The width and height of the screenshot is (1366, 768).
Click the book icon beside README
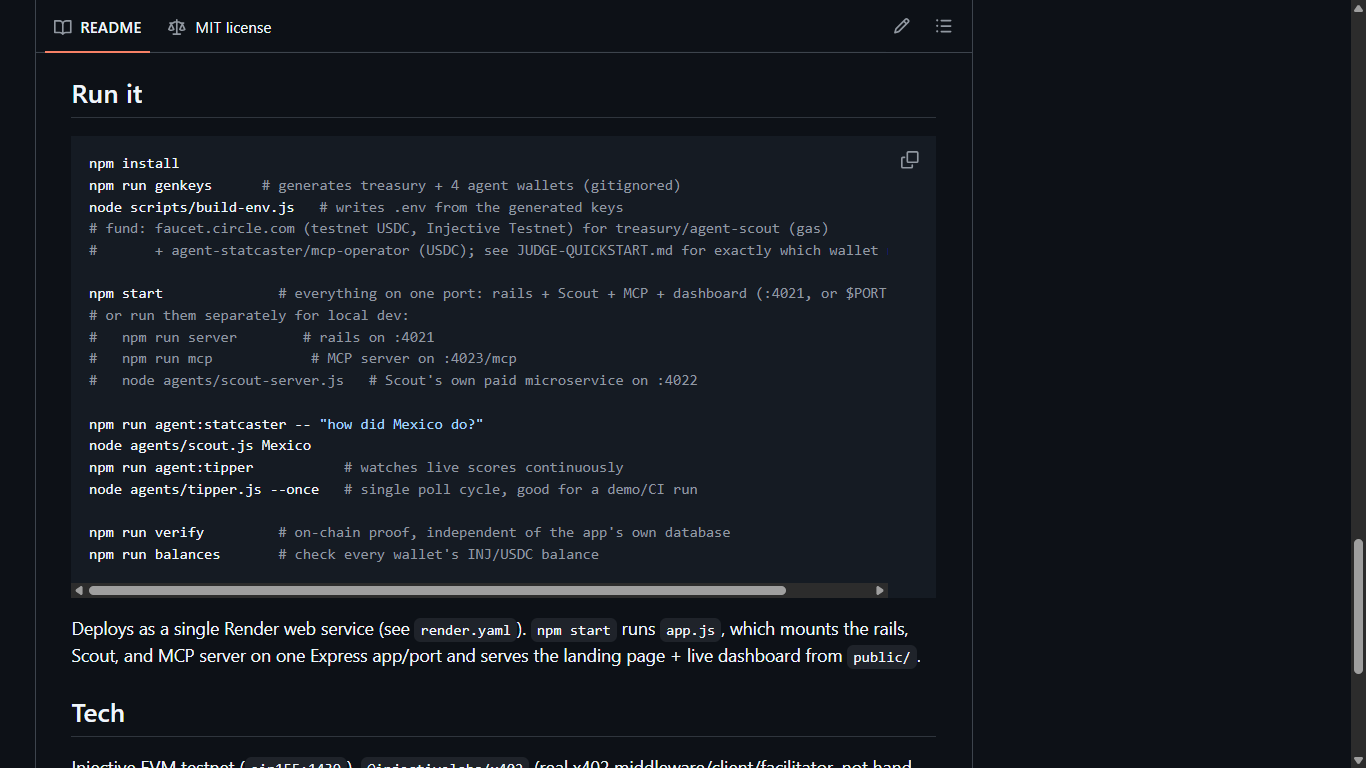[x=63, y=28]
